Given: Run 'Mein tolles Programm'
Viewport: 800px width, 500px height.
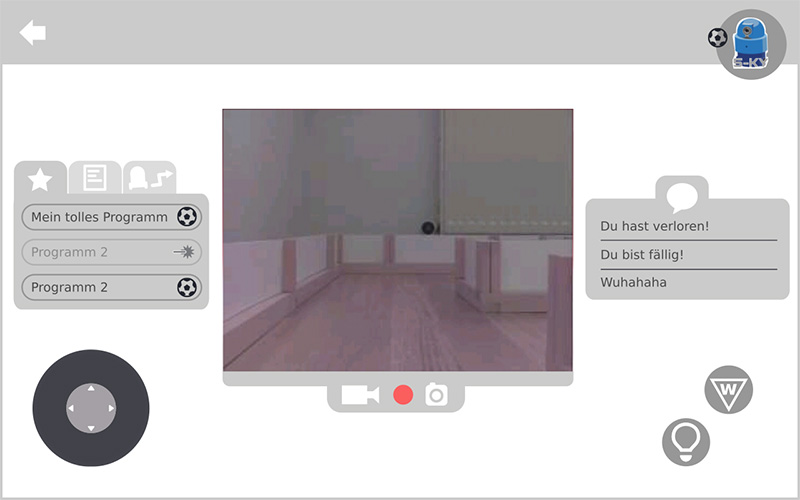Looking at the screenshot, I should 99,217.
